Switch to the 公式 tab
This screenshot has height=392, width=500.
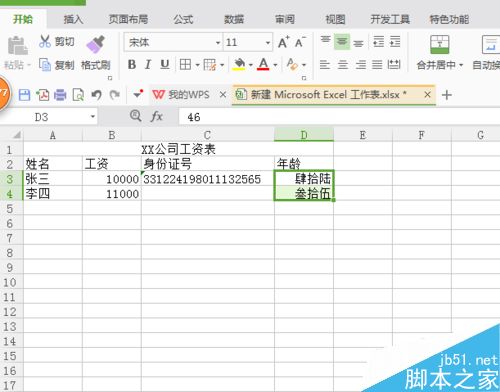point(183,19)
